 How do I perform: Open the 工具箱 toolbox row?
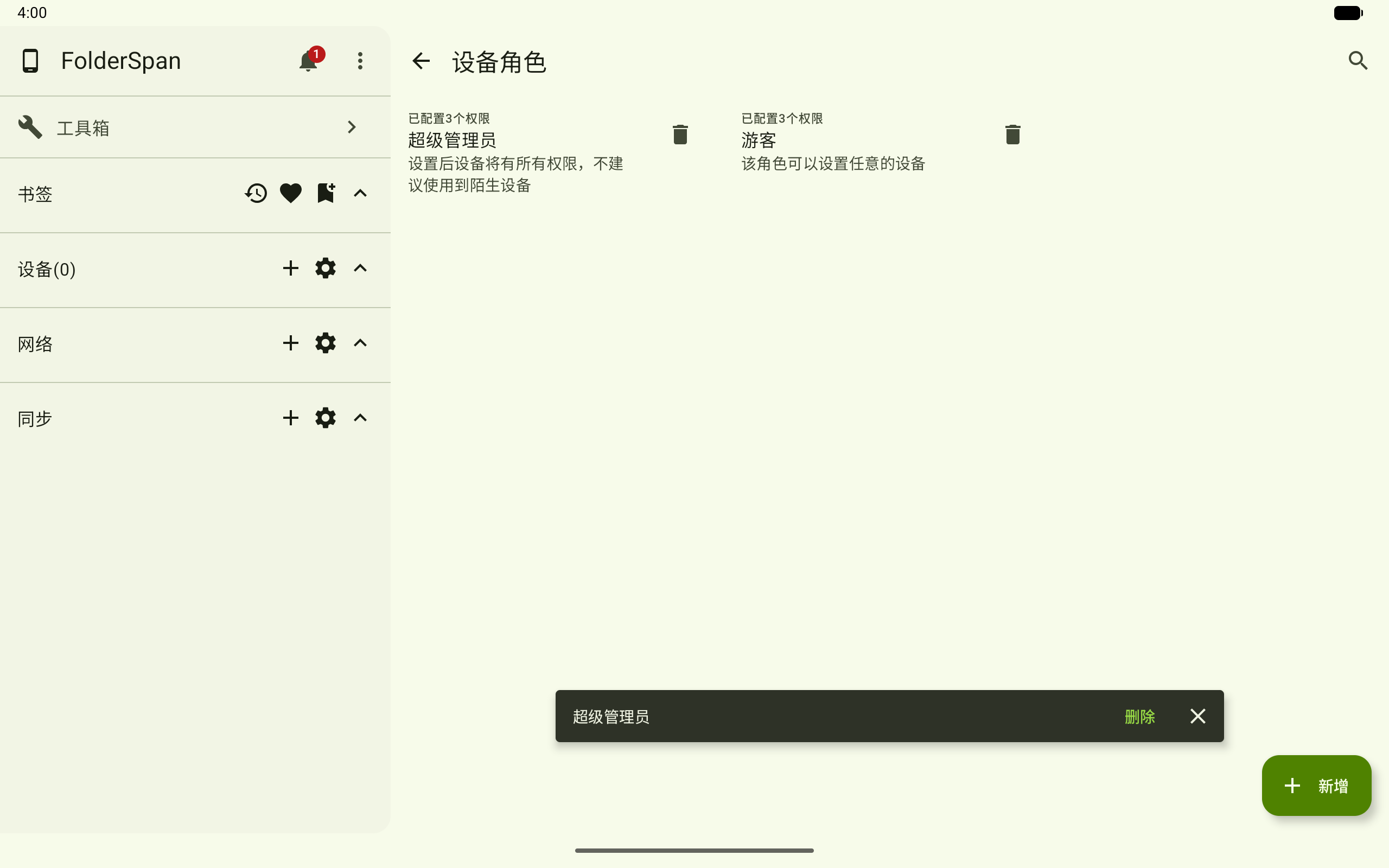[x=195, y=127]
